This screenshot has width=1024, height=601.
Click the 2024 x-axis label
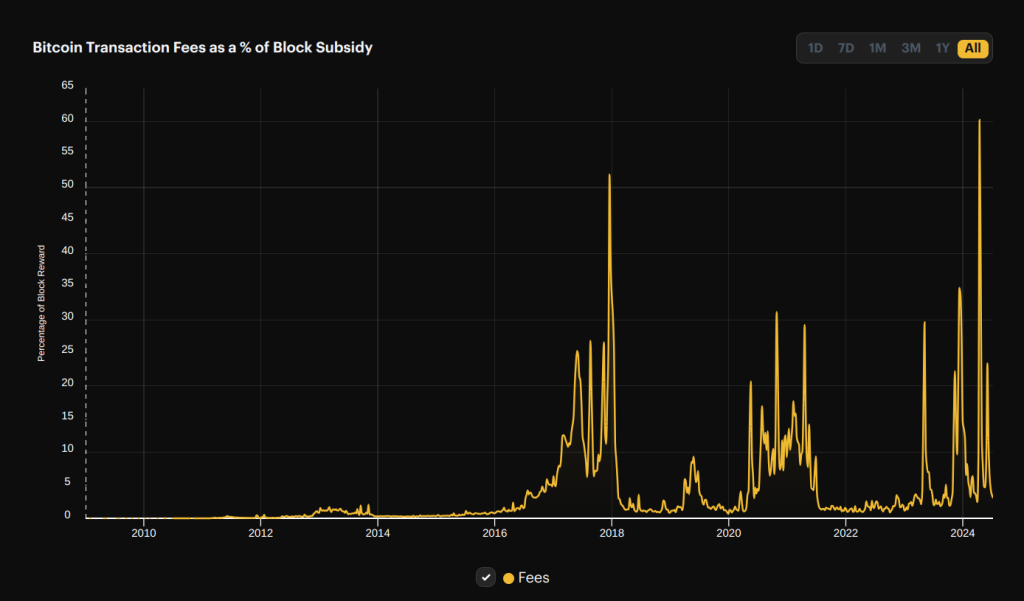963,533
